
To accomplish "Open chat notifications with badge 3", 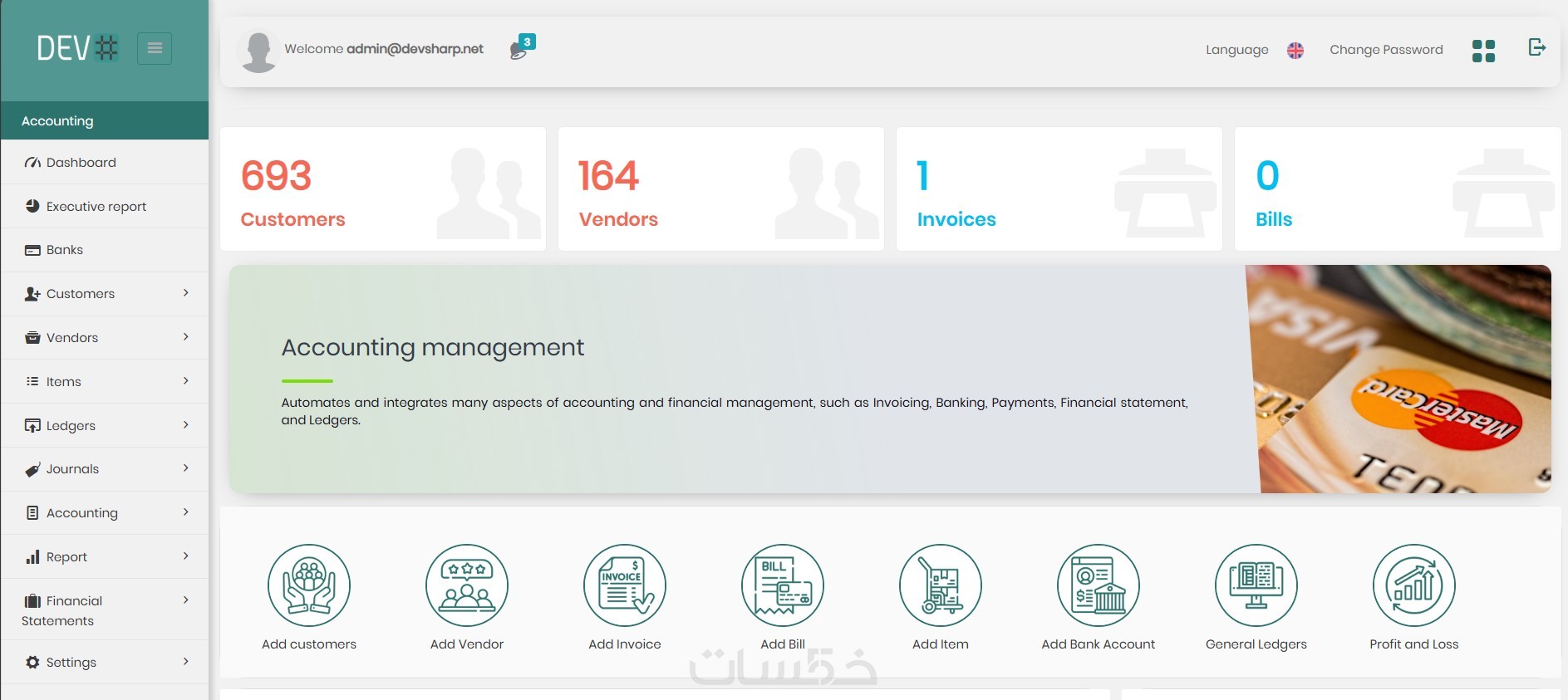I will click(522, 47).
